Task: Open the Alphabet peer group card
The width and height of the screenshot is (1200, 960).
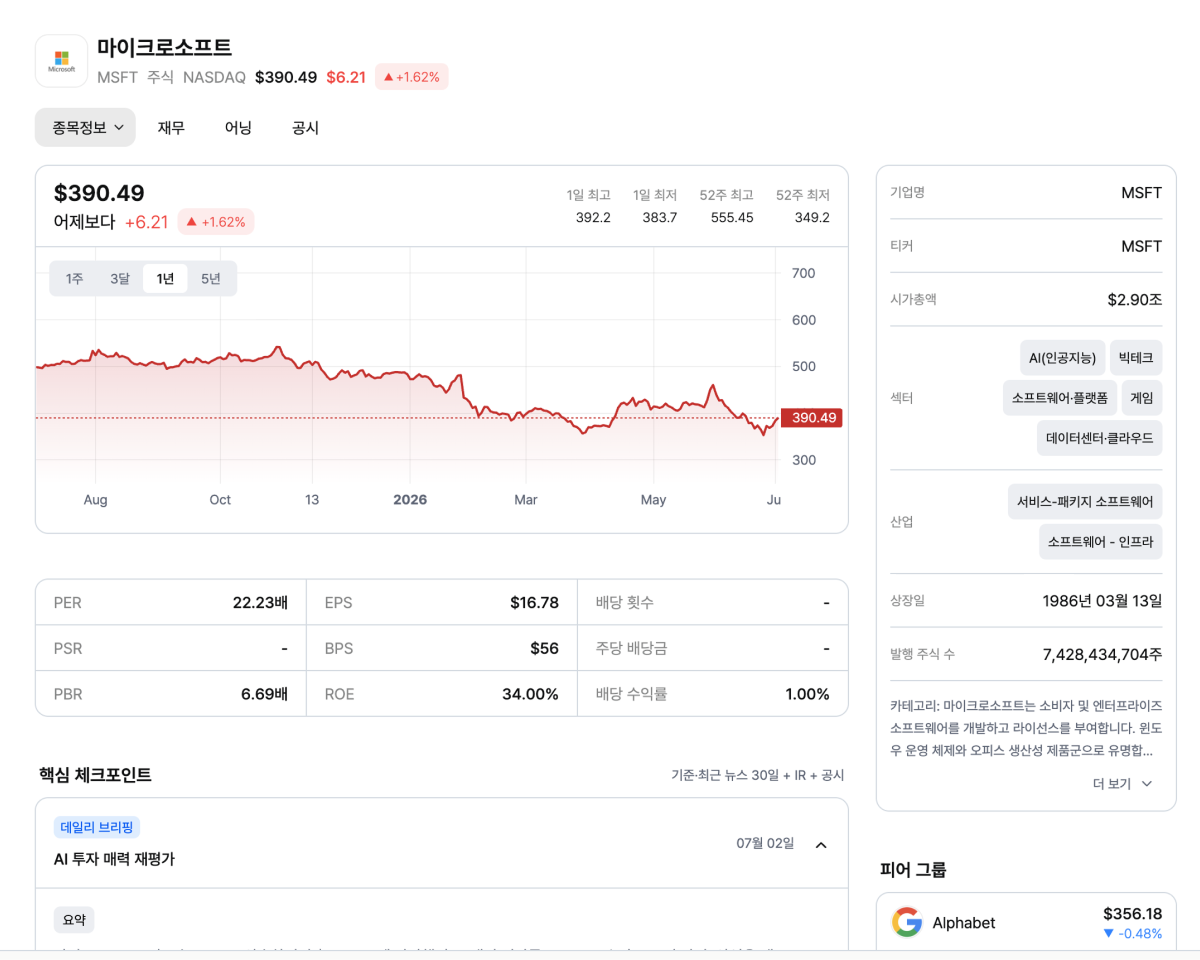Action: tap(1026, 922)
